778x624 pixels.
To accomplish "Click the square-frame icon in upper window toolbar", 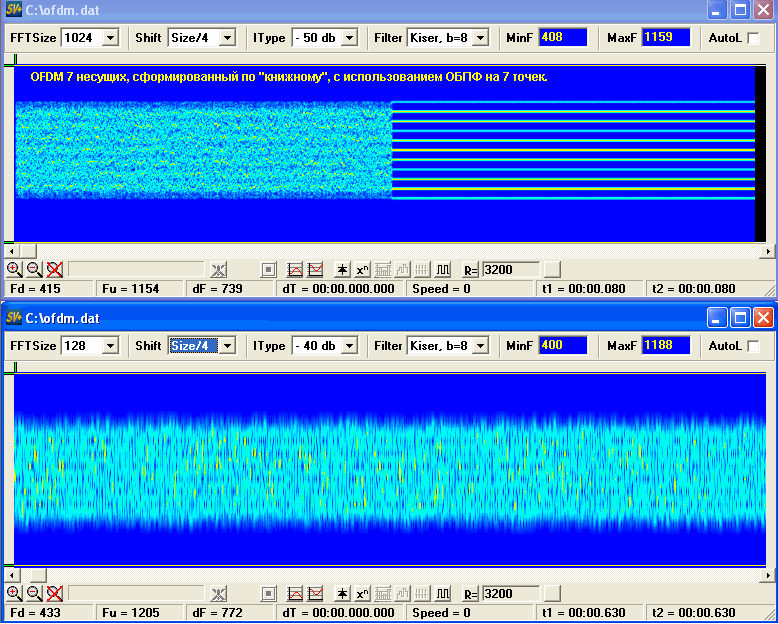I will click(268, 270).
